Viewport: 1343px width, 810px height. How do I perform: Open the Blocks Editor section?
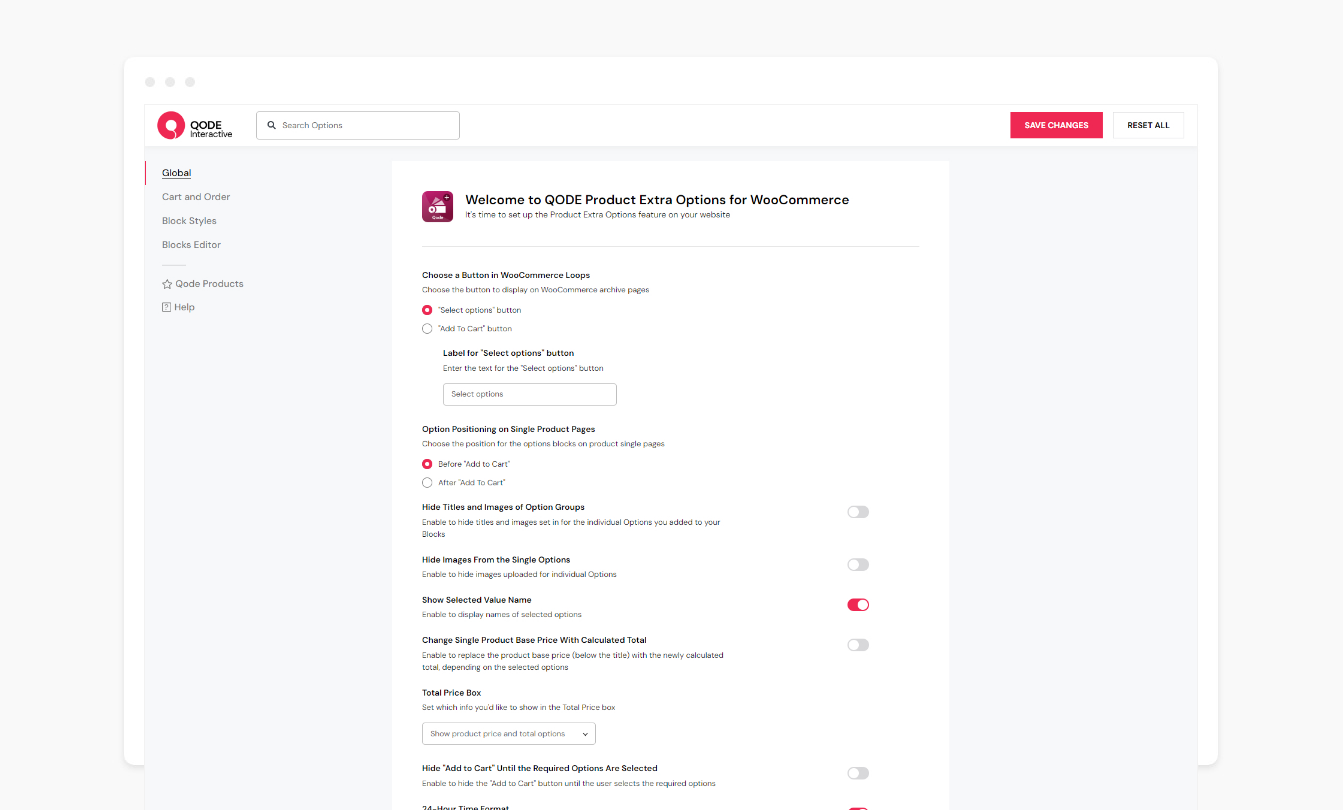191,245
